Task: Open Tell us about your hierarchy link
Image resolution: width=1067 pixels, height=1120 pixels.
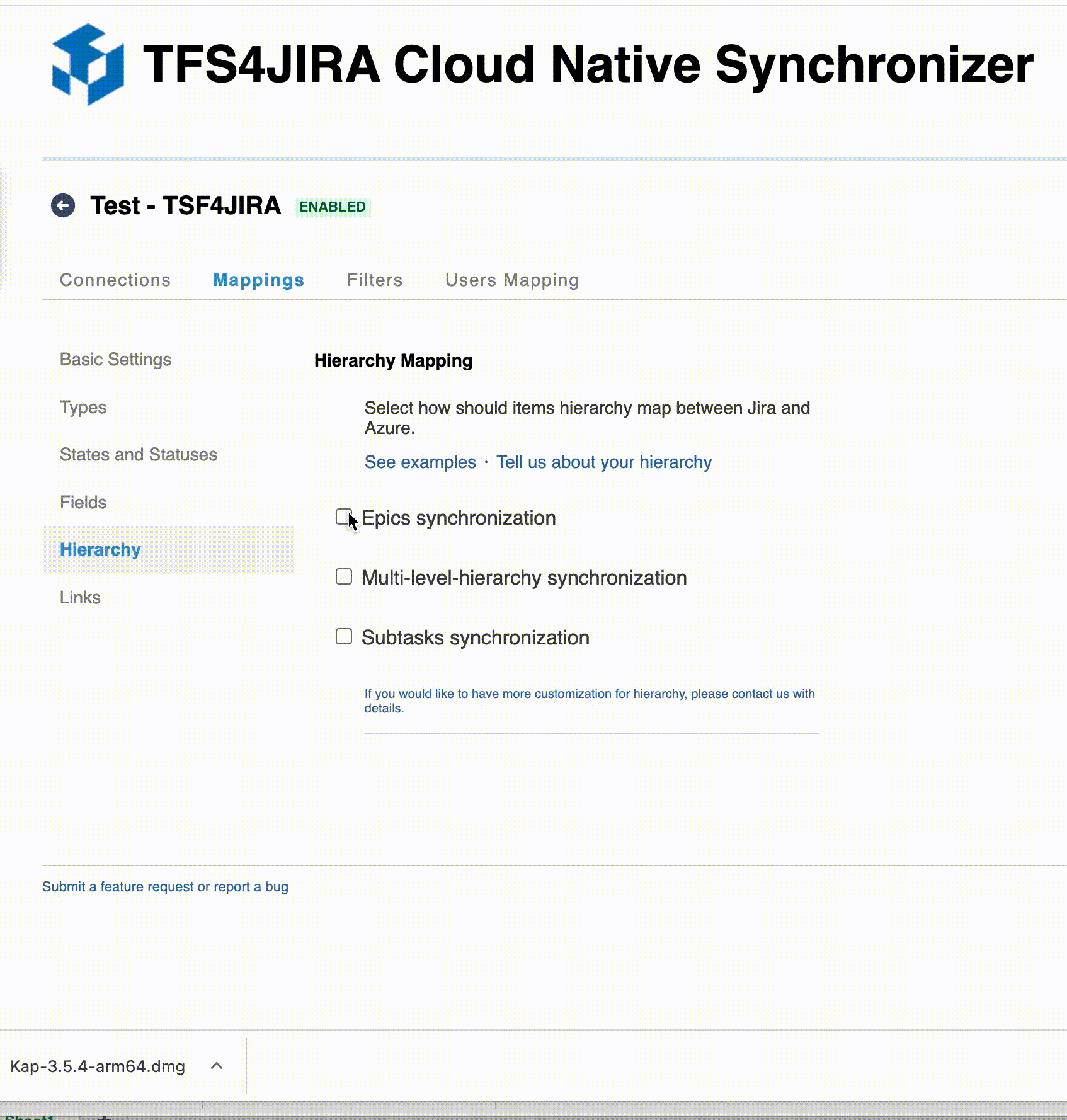Action: coord(603,462)
